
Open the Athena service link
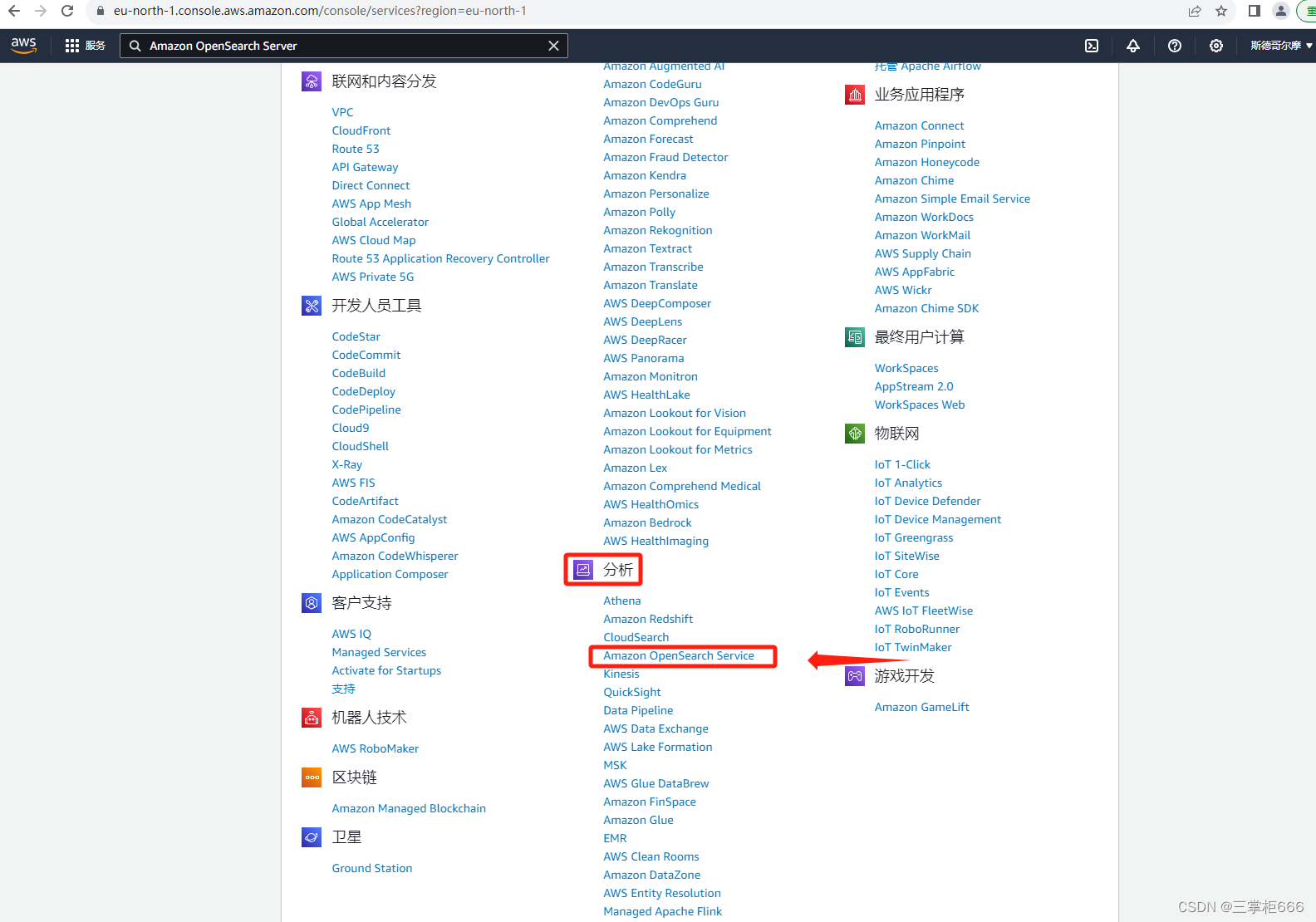tap(622, 601)
